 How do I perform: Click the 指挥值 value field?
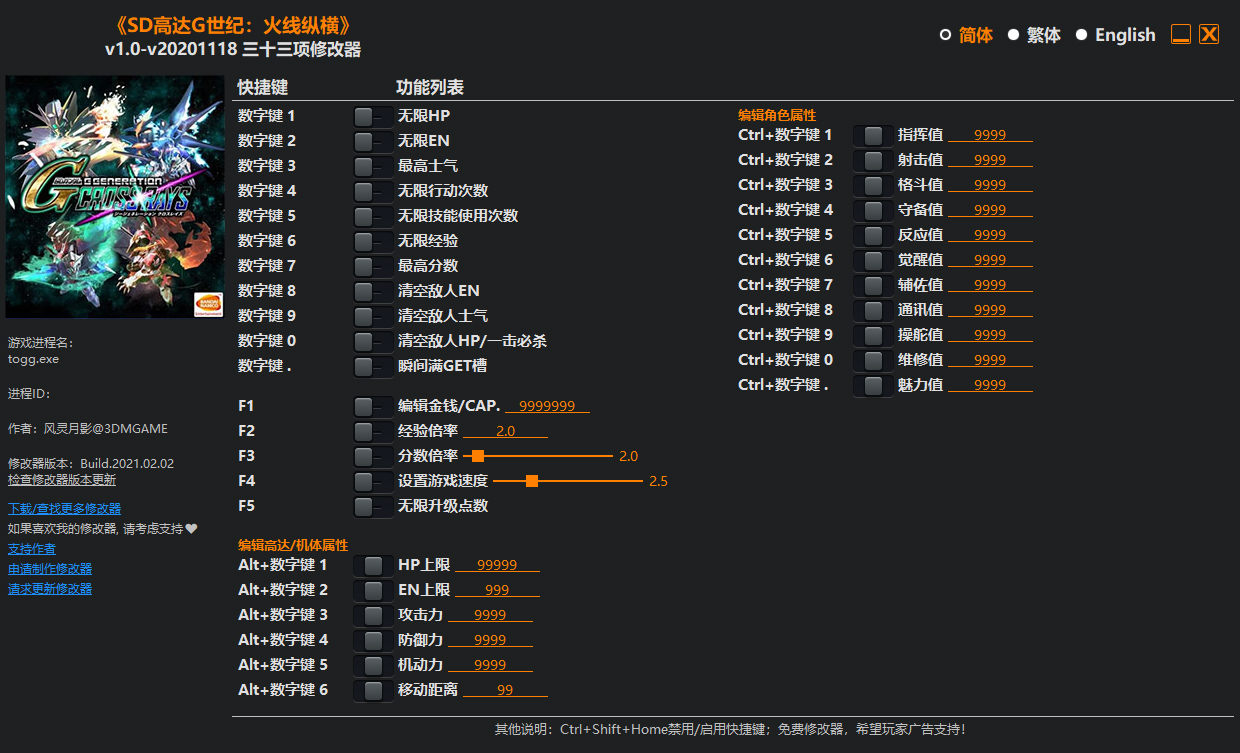990,135
